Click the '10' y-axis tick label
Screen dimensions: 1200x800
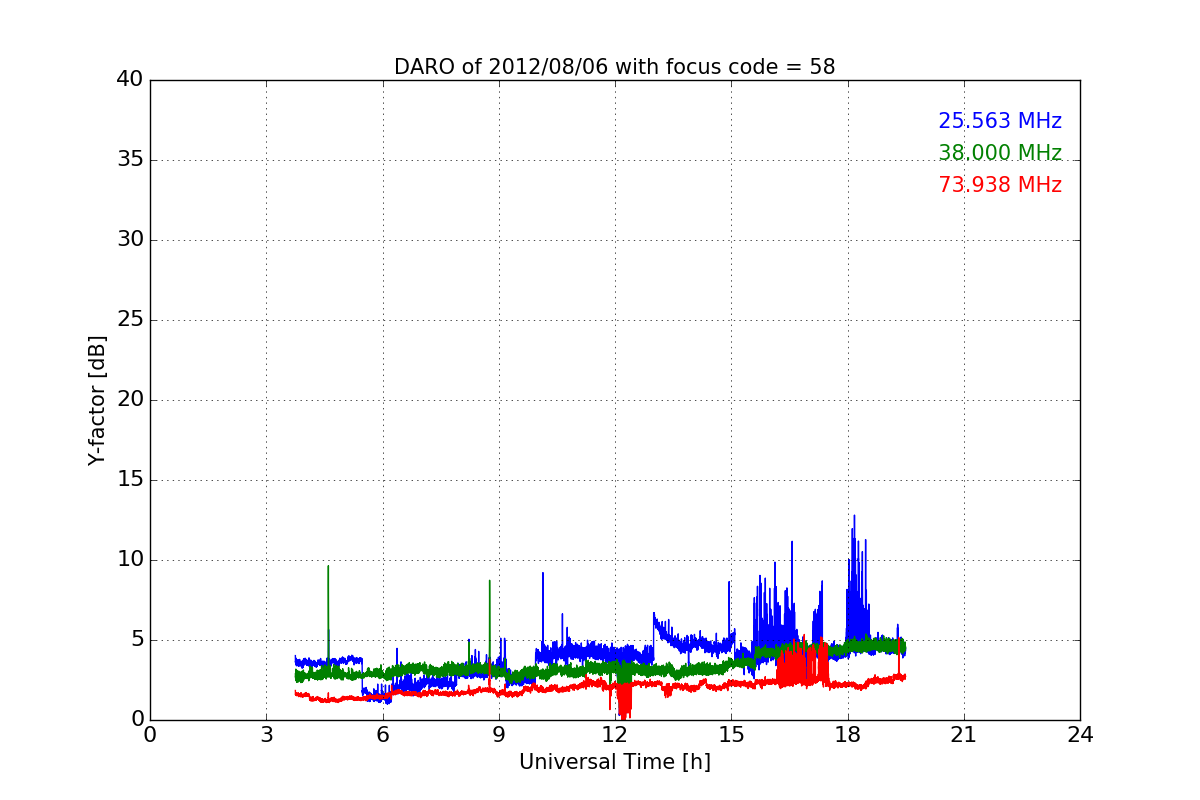pyautogui.click(x=130, y=560)
